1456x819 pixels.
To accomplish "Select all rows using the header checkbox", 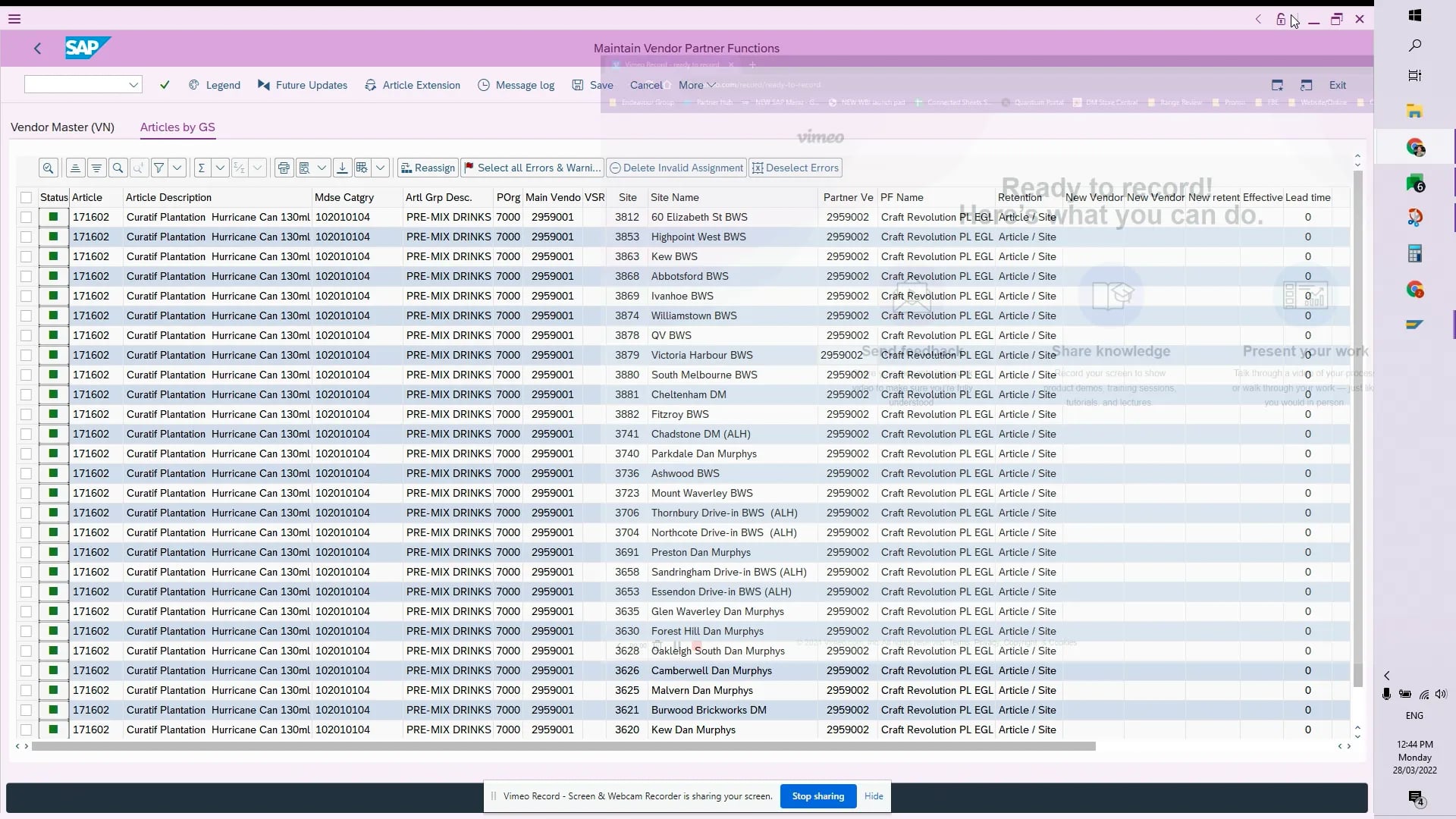I will point(26,197).
